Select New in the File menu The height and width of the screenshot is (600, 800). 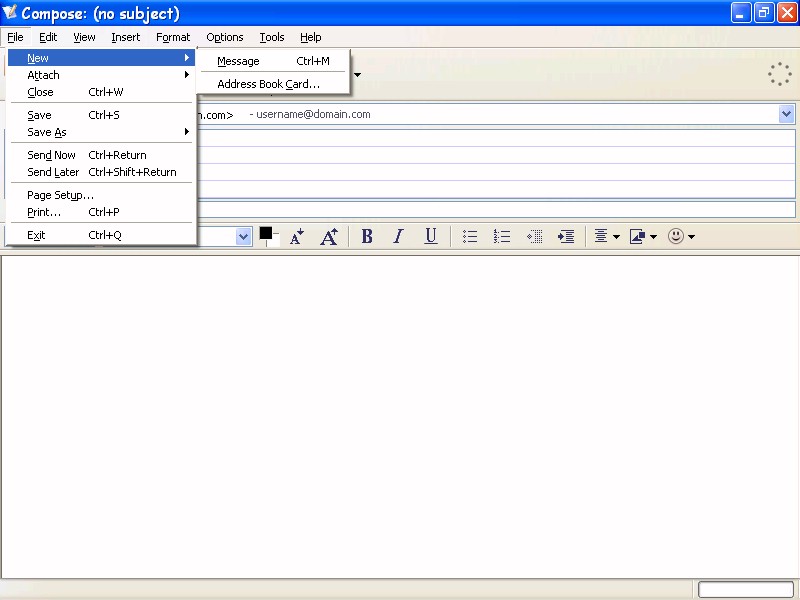[x=102, y=58]
